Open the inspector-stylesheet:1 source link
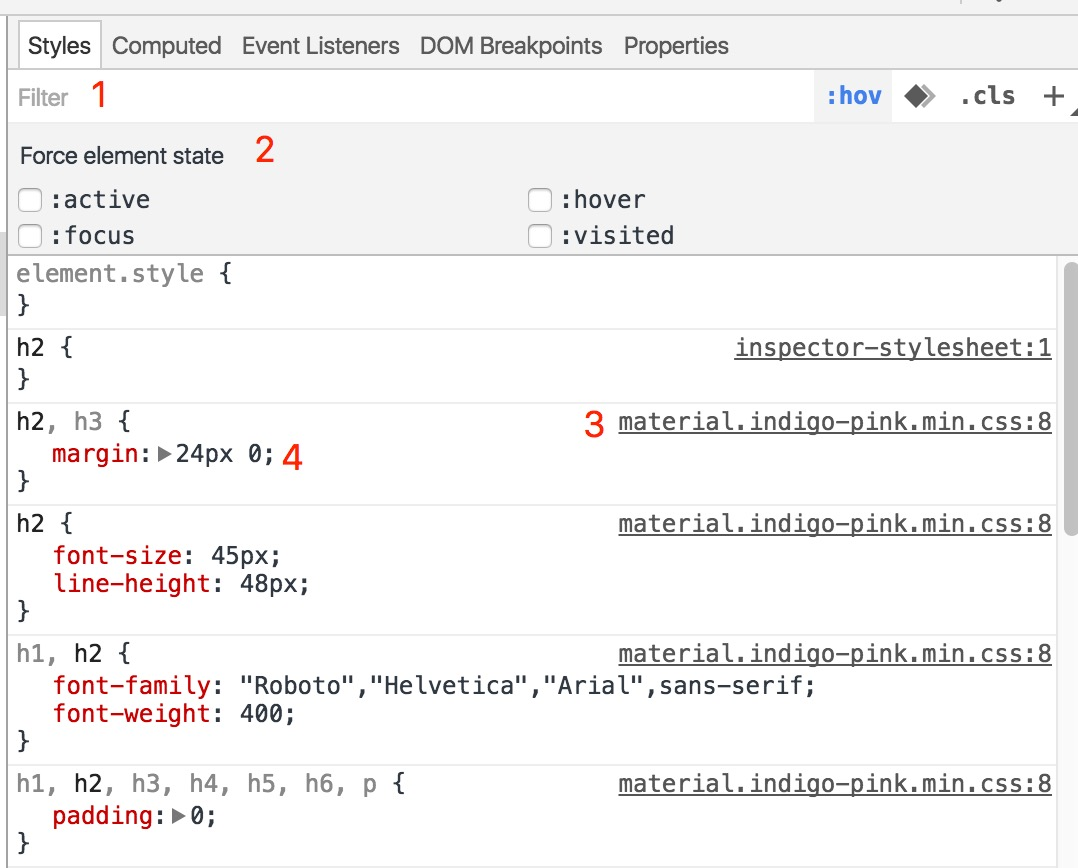The height and width of the screenshot is (868, 1078). pyautogui.click(x=892, y=348)
